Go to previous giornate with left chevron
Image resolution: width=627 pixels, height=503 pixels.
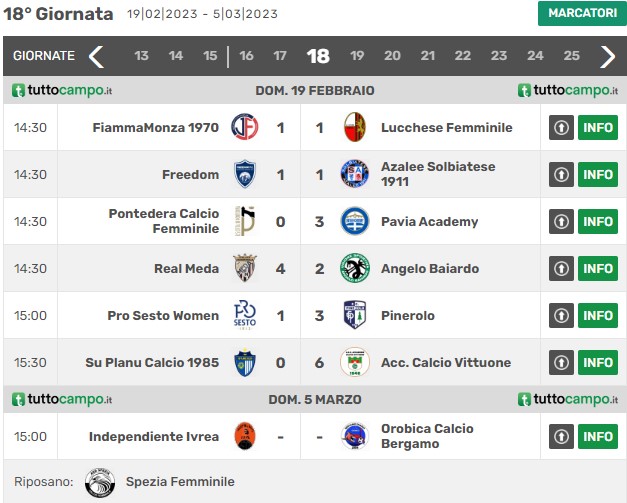pyautogui.click(x=96, y=56)
